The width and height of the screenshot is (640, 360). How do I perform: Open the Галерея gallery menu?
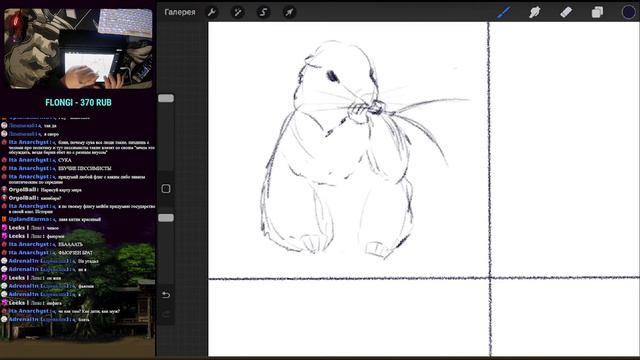tap(180, 12)
